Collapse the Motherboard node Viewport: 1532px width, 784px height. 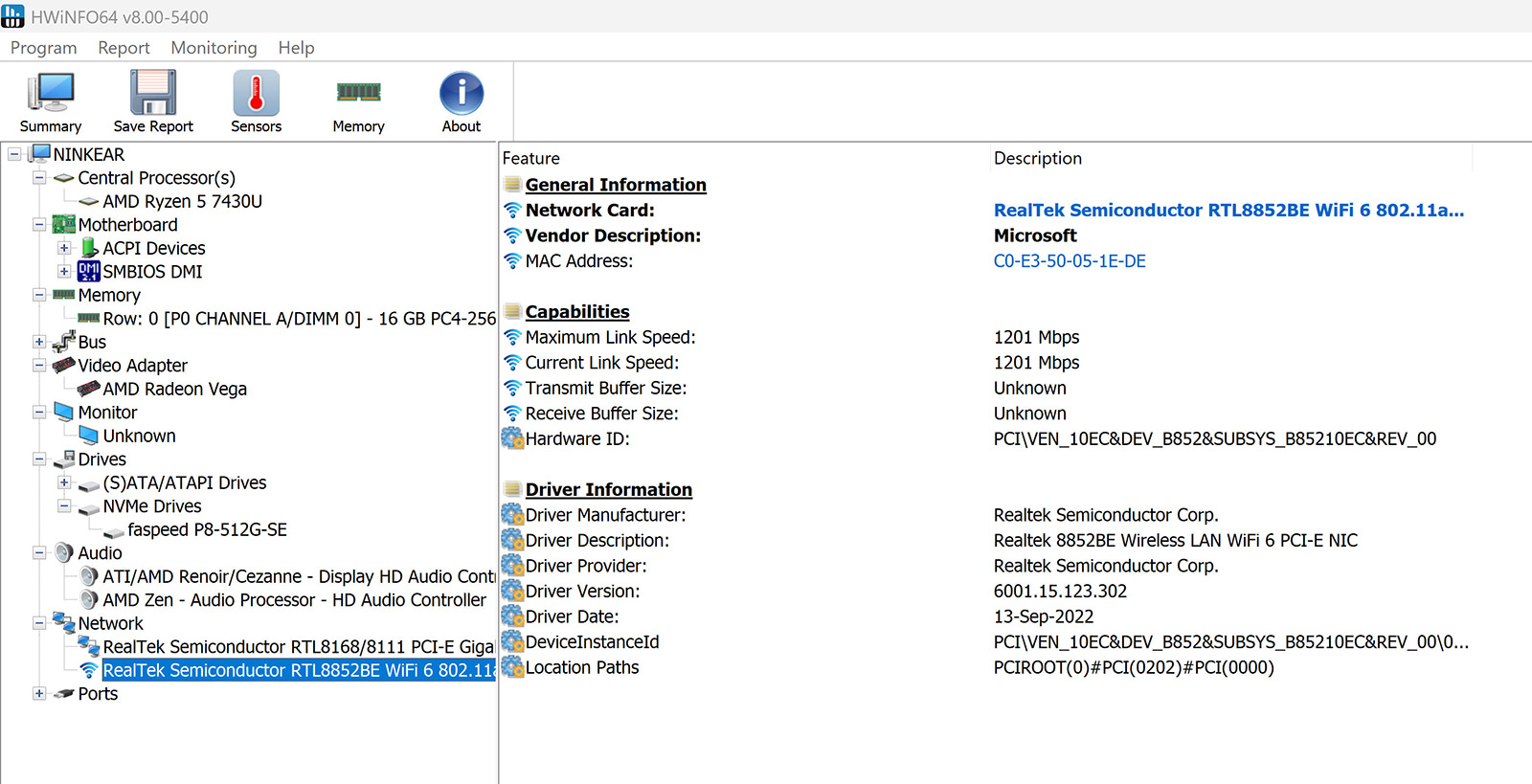click(x=39, y=225)
